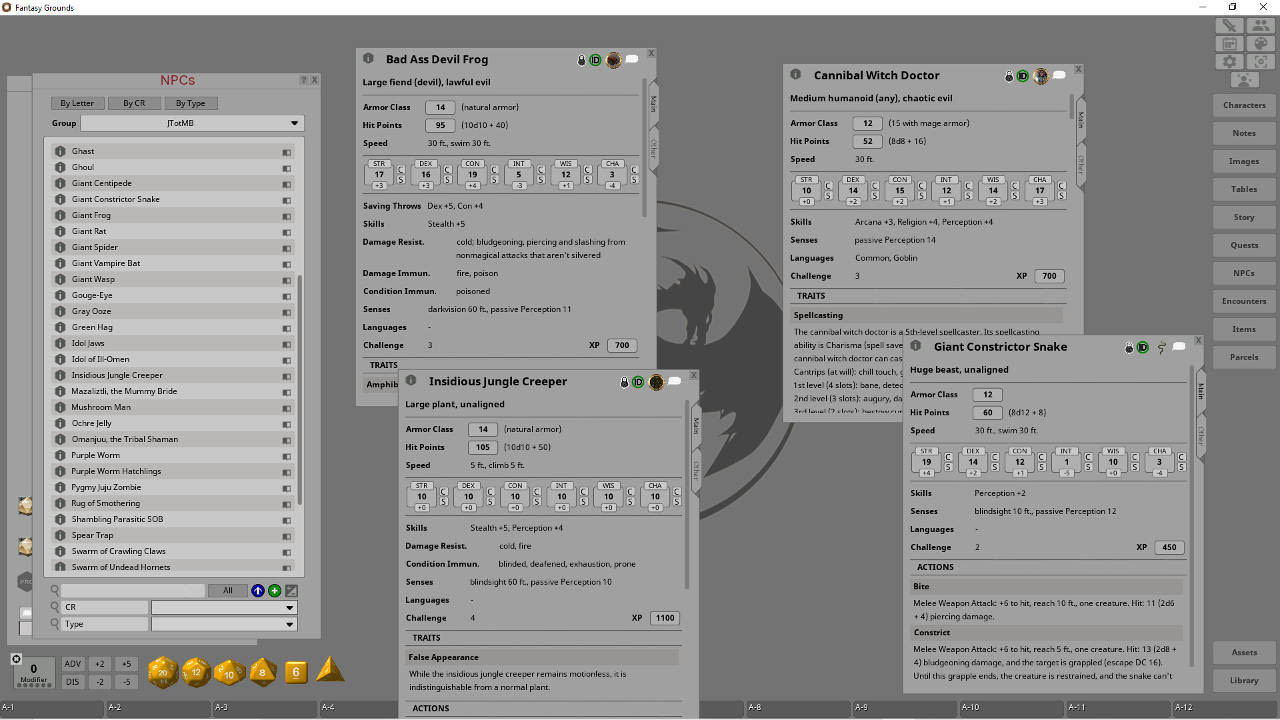Open the Group dropdown showing JTotMB
The image size is (1280, 720).
coord(192,123)
